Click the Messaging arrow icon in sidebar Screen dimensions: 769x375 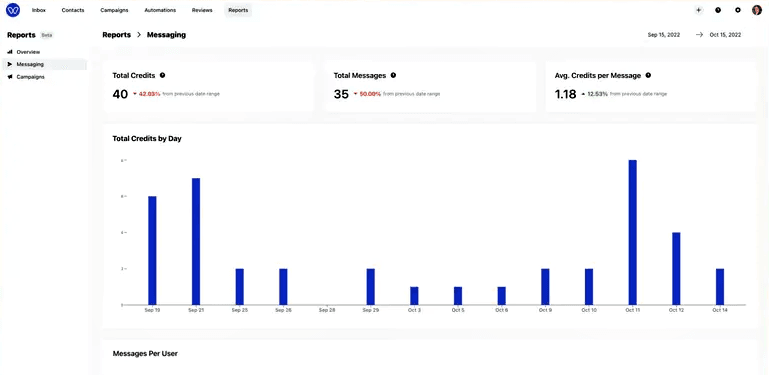(10, 64)
